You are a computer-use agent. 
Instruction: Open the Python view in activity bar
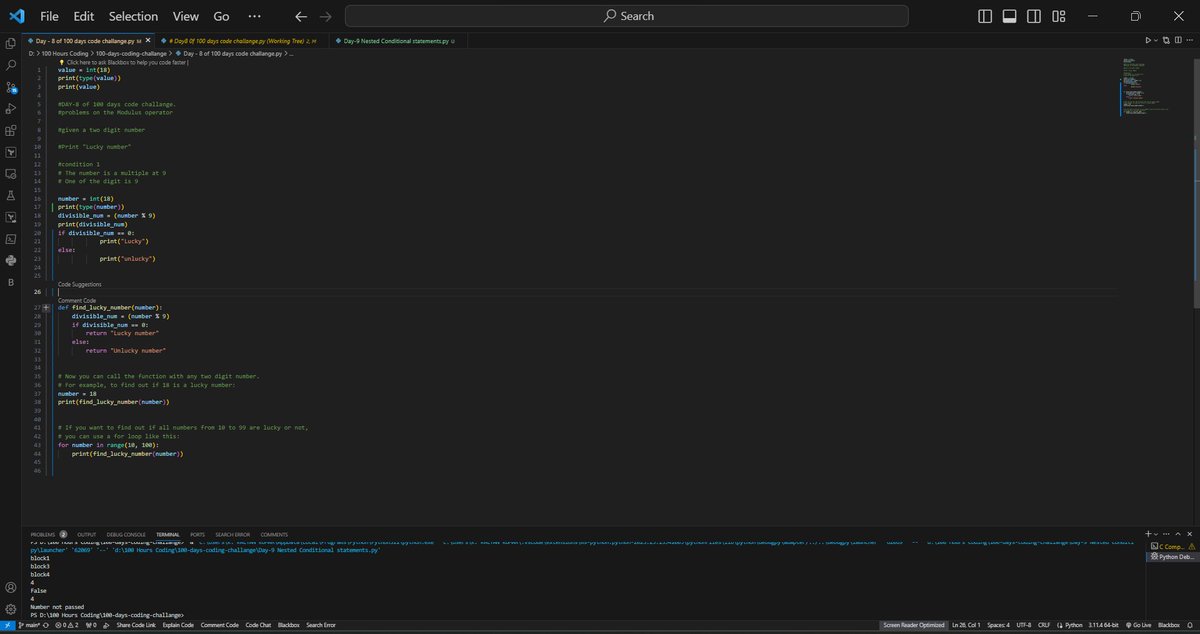pos(11,260)
